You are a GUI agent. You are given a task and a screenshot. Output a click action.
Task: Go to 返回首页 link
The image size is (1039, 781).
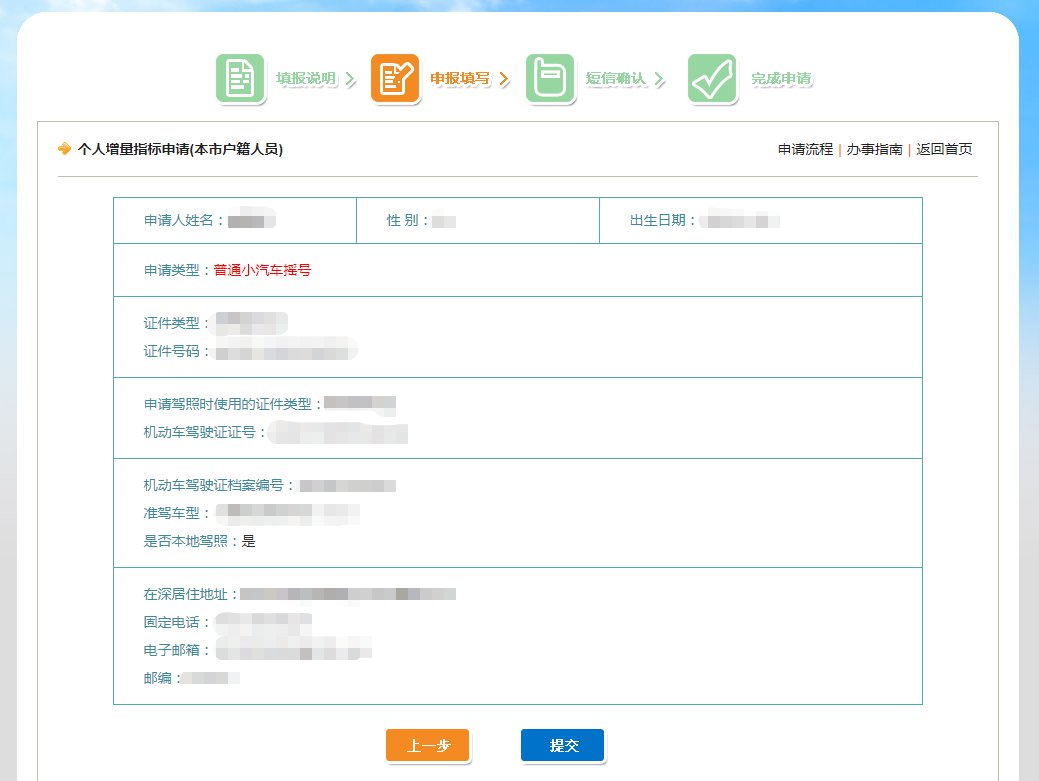pyautogui.click(x=944, y=149)
